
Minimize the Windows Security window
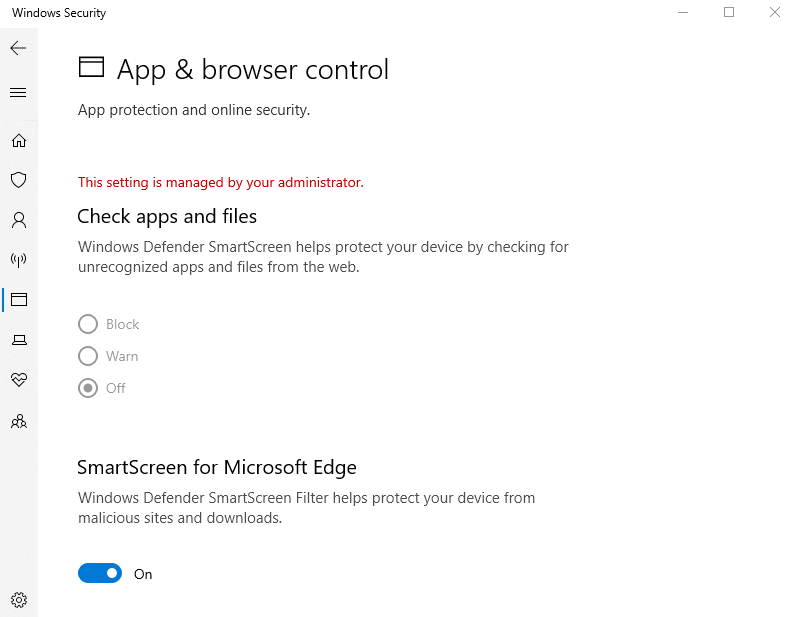point(683,13)
